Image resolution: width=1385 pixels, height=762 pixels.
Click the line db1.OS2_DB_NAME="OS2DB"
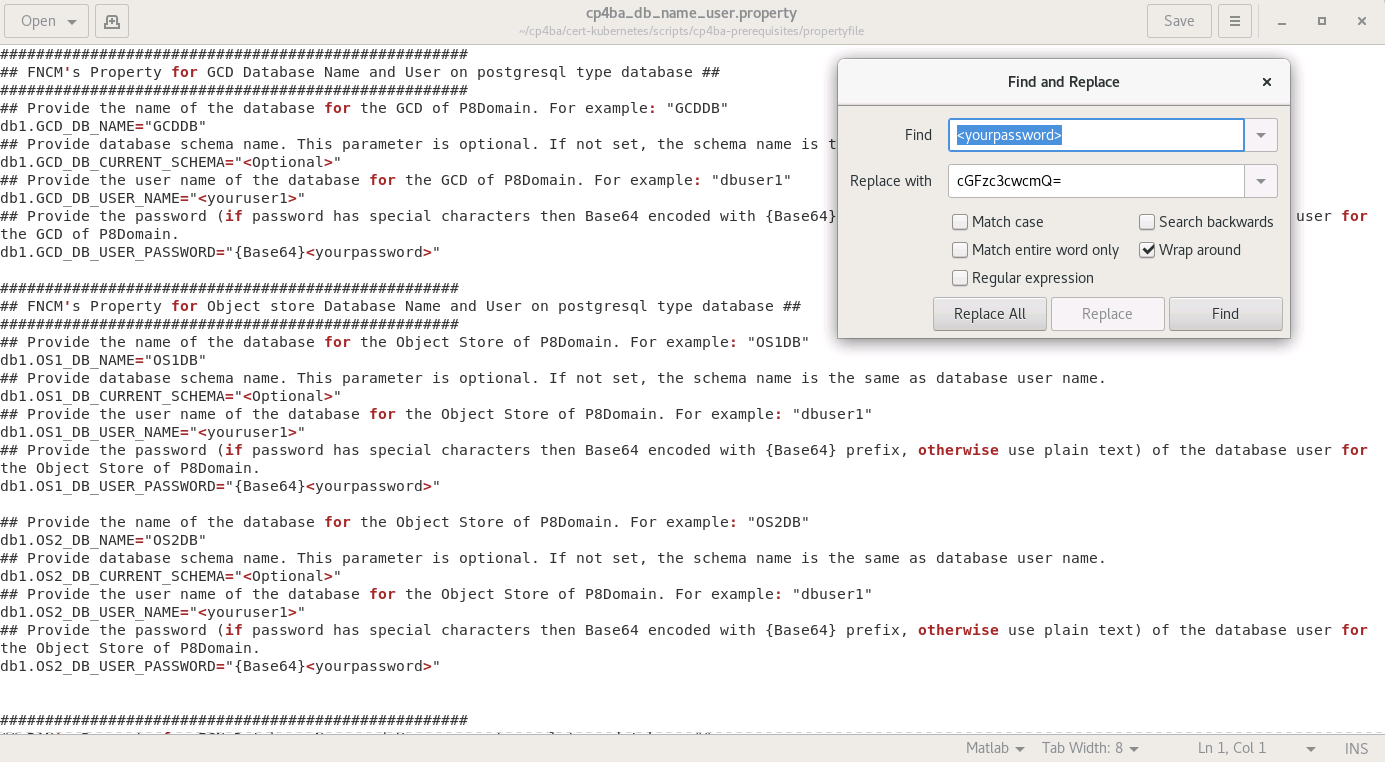click(103, 540)
